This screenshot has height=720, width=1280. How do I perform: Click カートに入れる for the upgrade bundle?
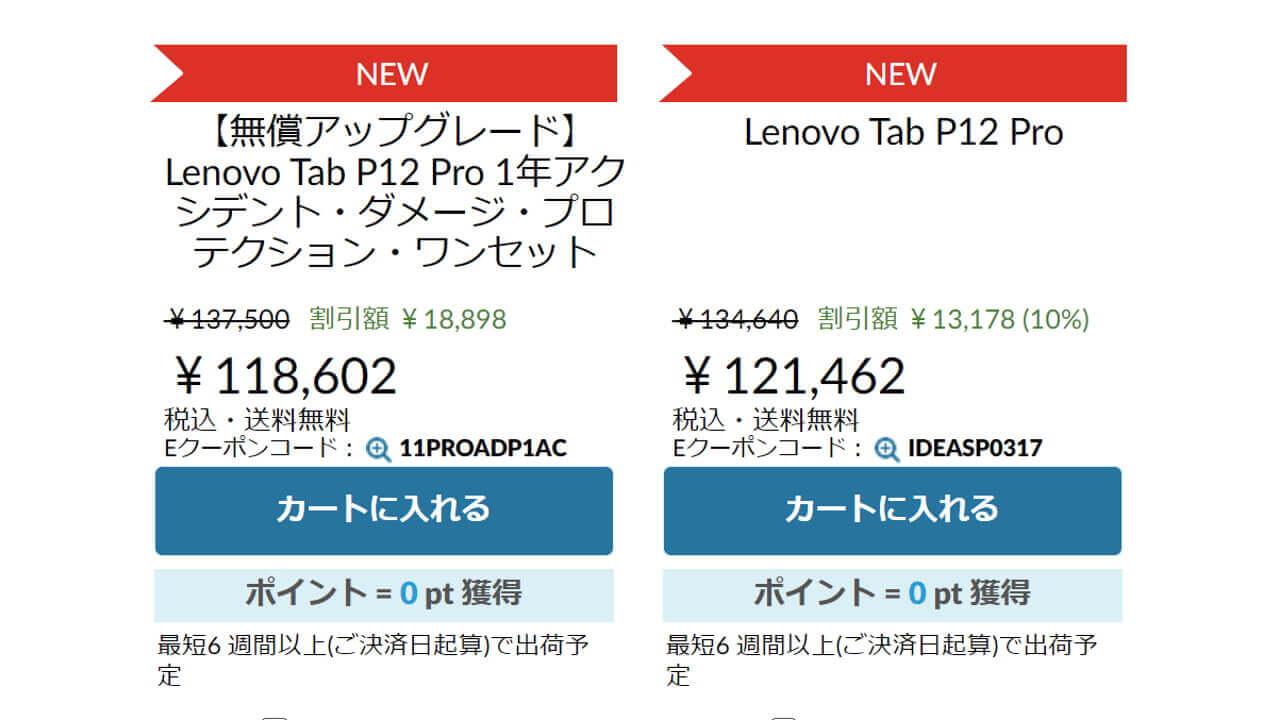point(382,510)
